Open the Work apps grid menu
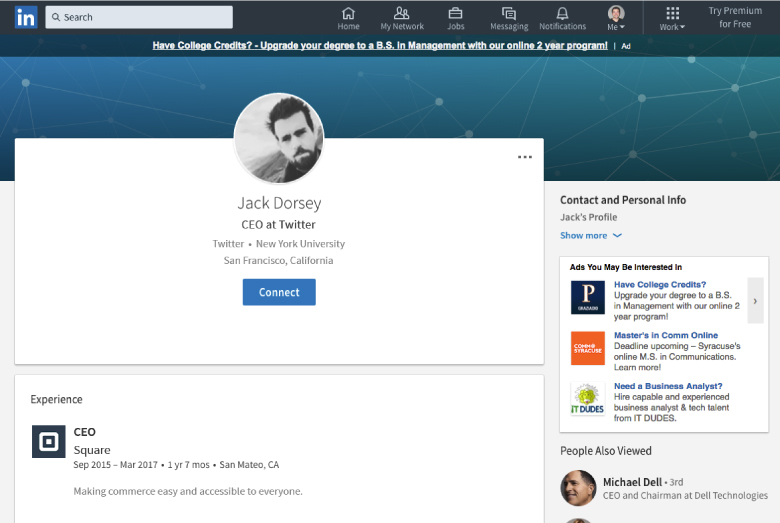This screenshot has height=523, width=780. [x=672, y=18]
